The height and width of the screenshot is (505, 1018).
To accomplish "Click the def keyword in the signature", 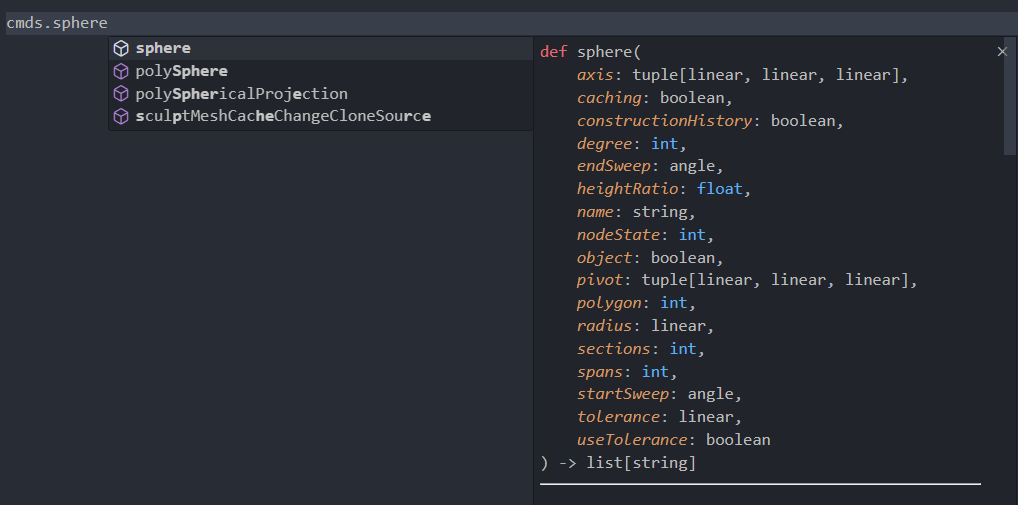I will pos(553,52).
